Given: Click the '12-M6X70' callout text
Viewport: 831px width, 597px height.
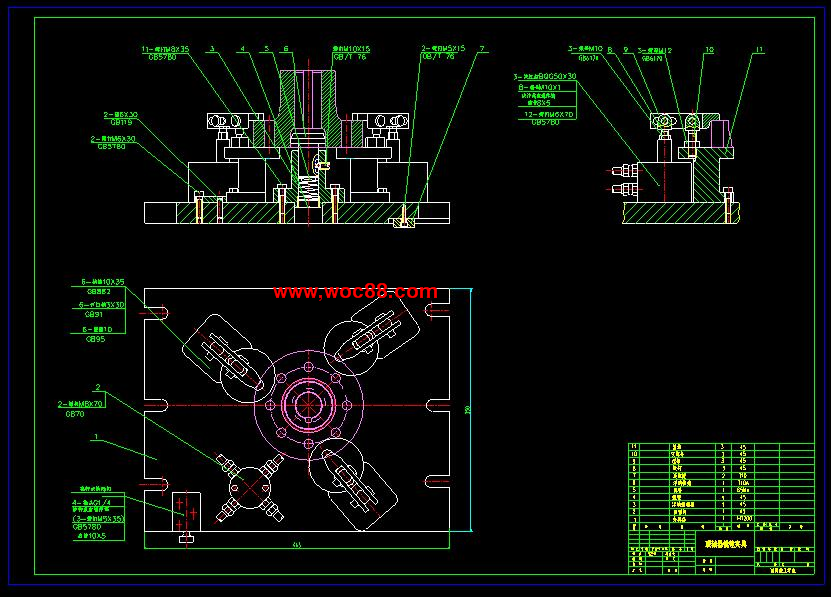Looking at the screenshot, I should pyautogui.click(x=549, y=114).
